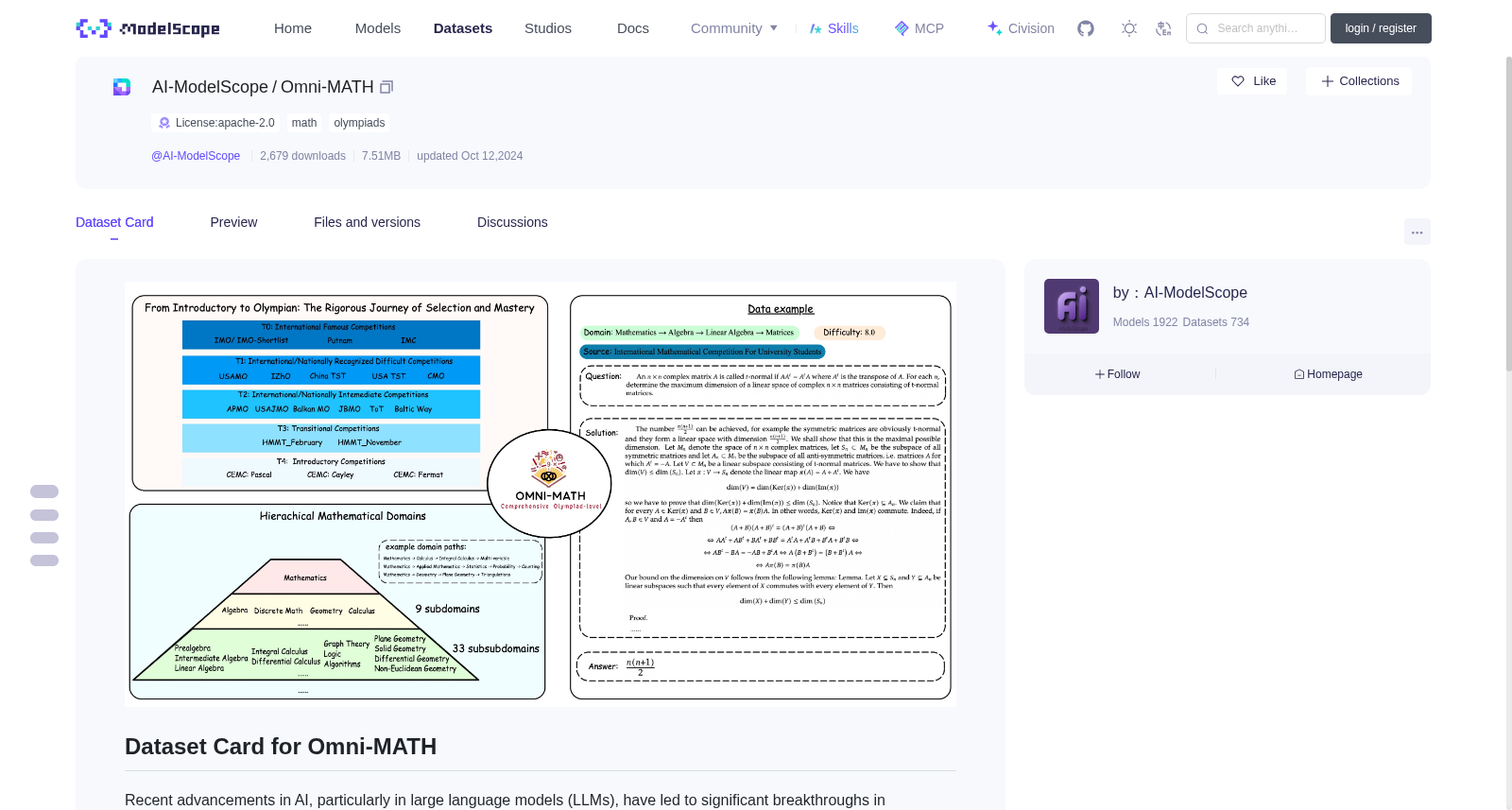Switch site language with translate icon
This screenshot has height=810, width=1512.
tap(1163, 28)
